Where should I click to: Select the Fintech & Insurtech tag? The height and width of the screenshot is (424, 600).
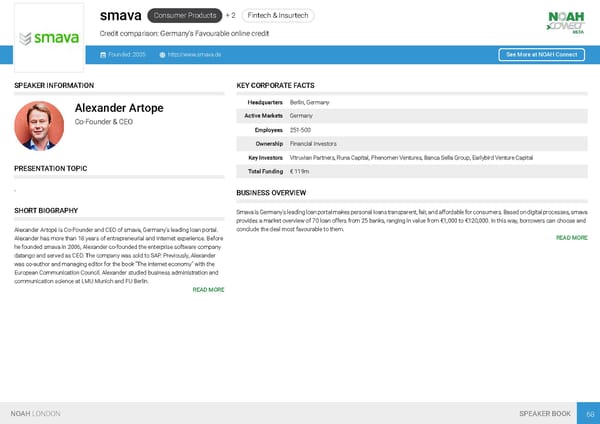[x=278, y=16]
